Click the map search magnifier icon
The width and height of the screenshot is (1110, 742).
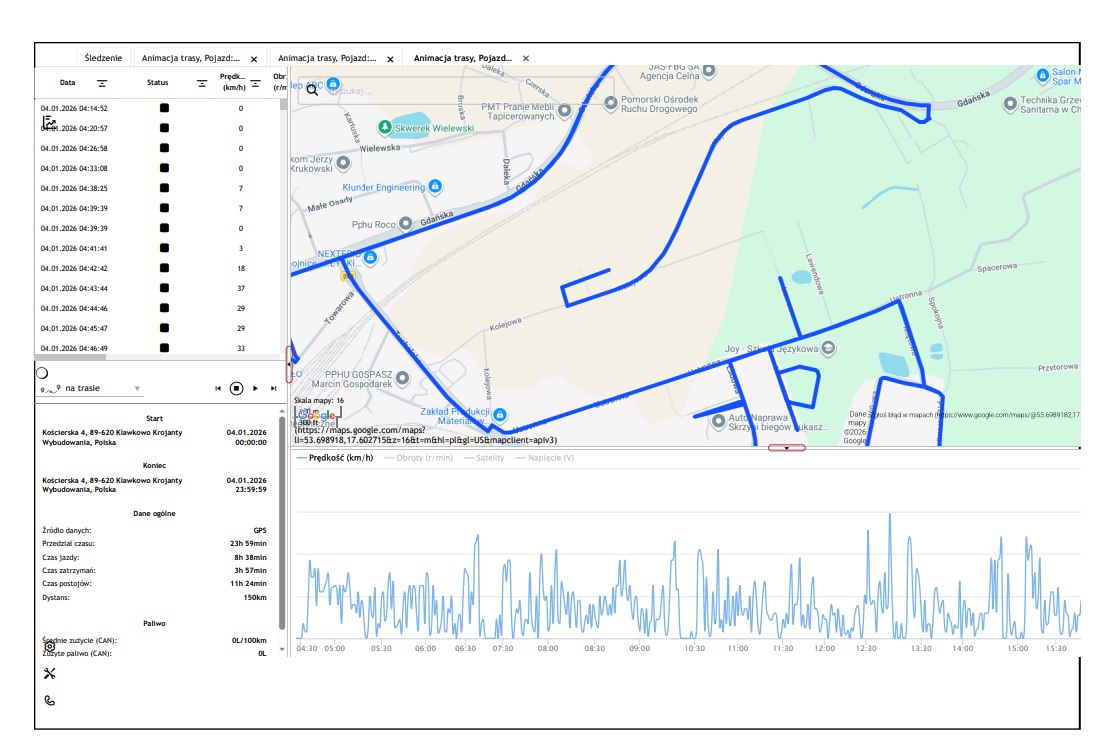tap(312, 90)
